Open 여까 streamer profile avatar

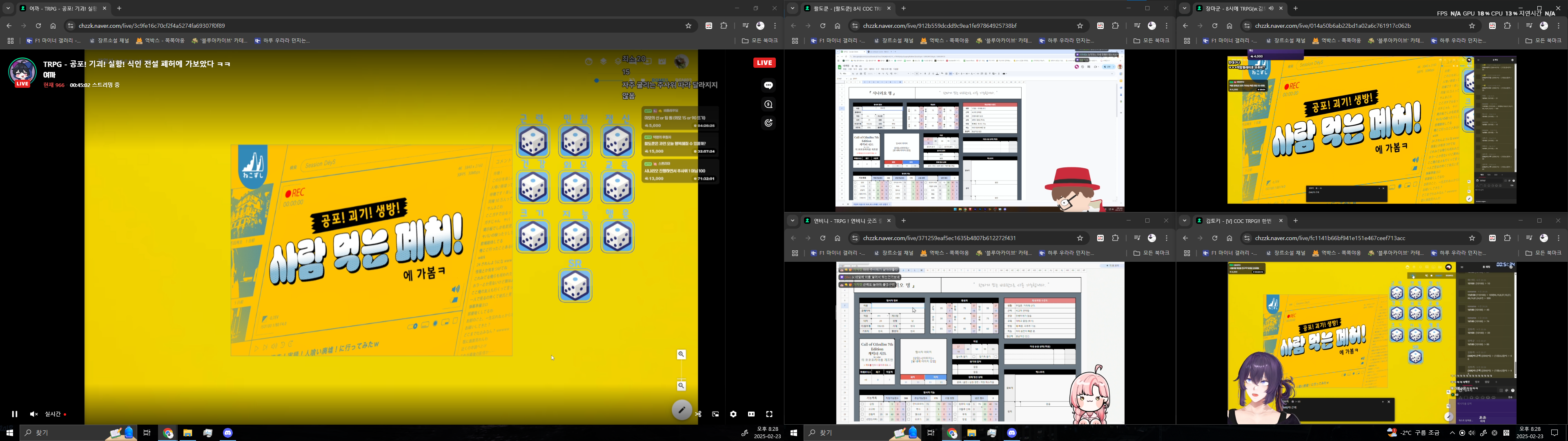(x=22, y=72)
